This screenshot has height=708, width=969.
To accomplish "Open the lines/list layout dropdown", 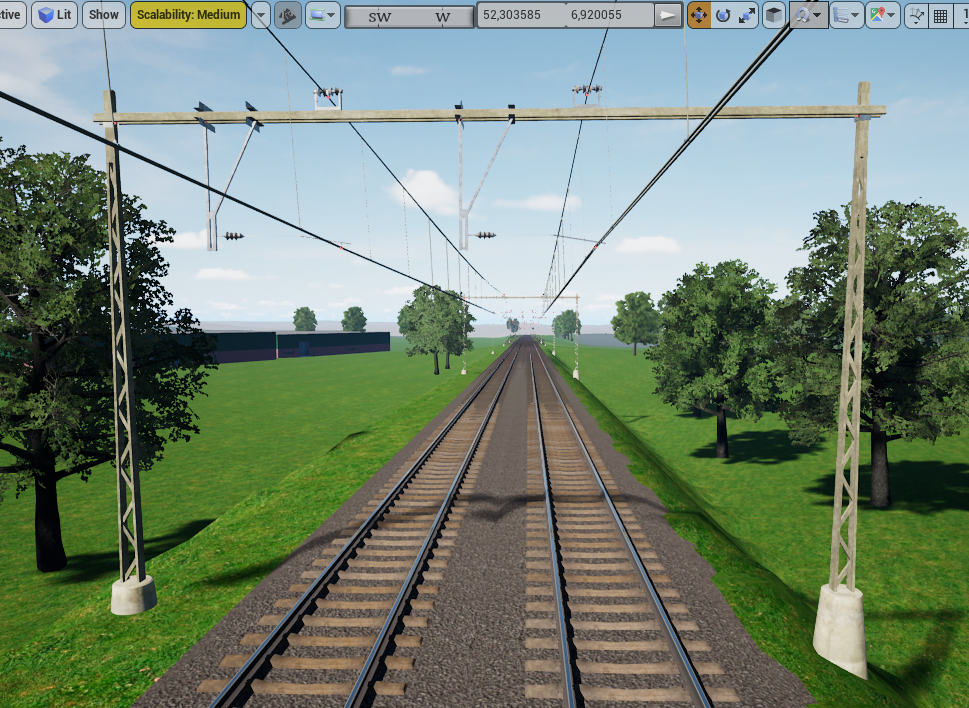I will coord(846,15).
